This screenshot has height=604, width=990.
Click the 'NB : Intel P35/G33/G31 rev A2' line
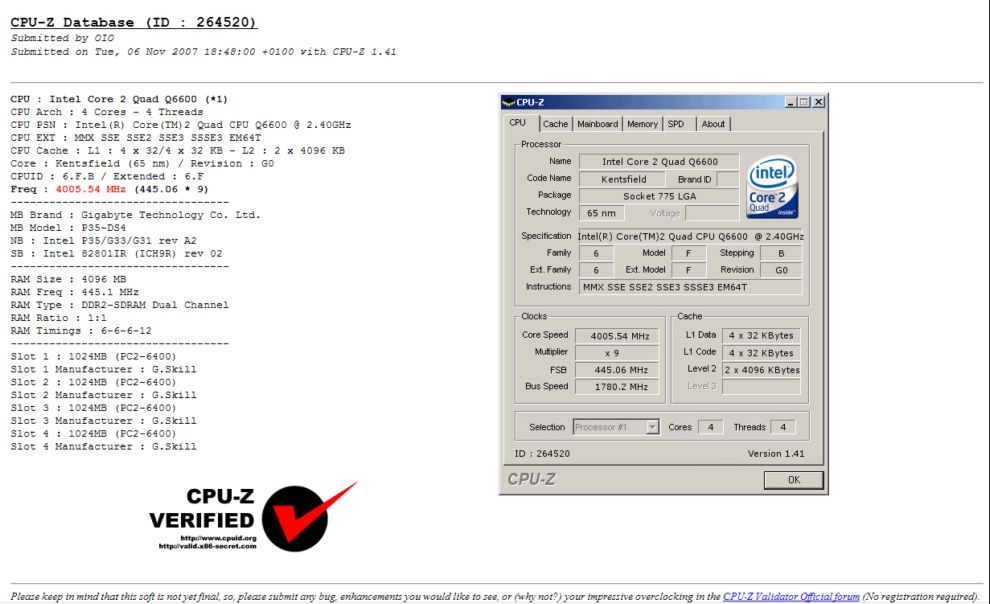click(x=104, y=241)
